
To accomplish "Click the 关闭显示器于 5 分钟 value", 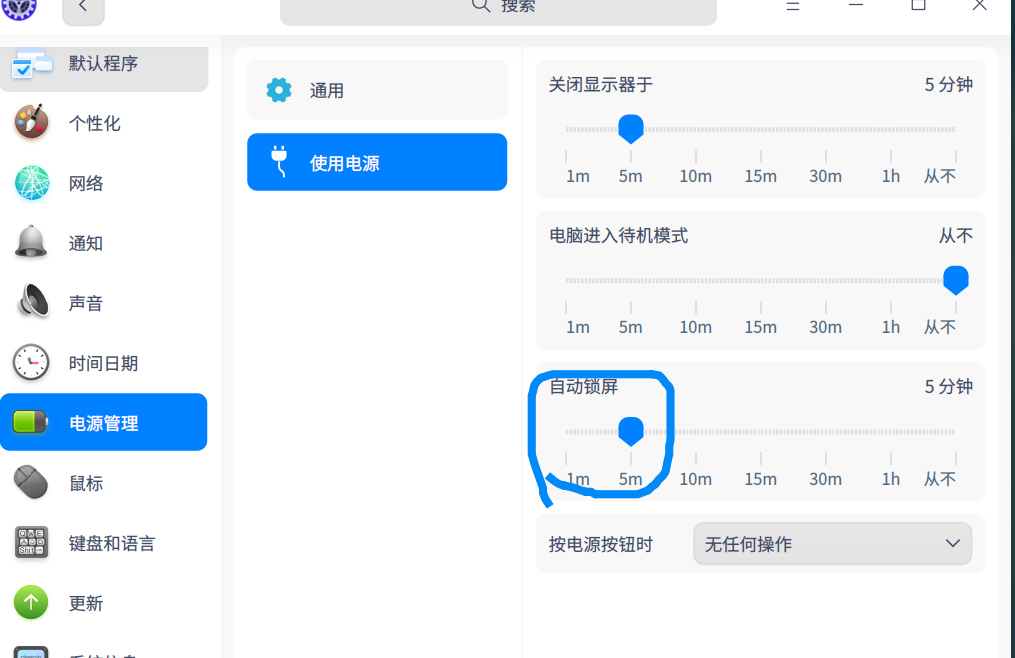I will click(x=948, y=84).
